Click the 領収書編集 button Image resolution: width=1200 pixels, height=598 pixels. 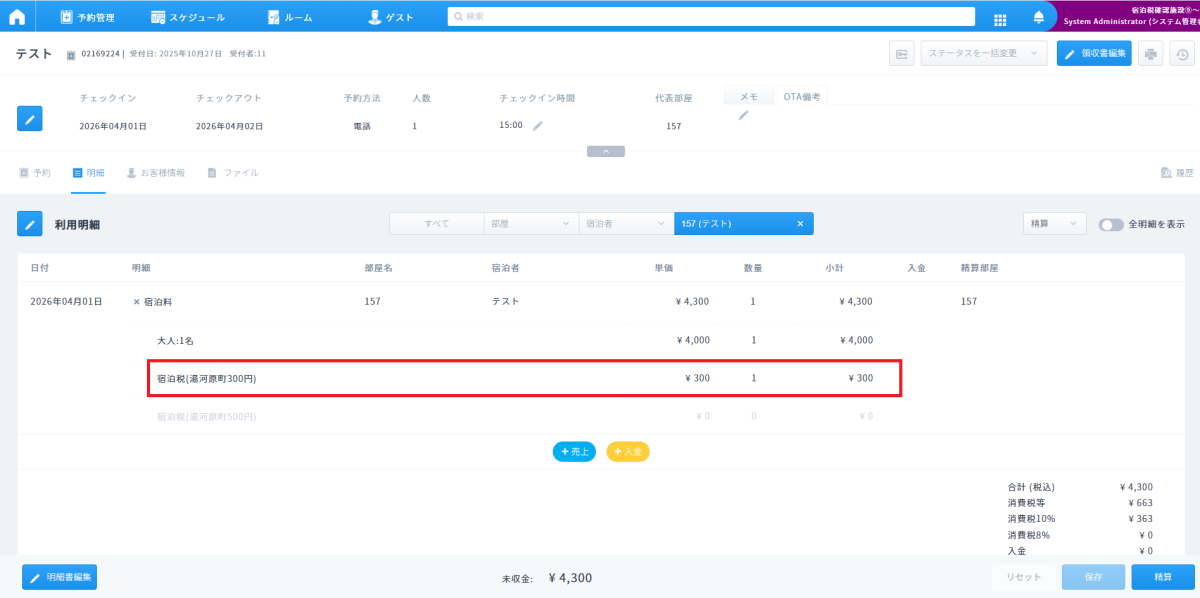pyautogui.click(x=1094, y=54)
